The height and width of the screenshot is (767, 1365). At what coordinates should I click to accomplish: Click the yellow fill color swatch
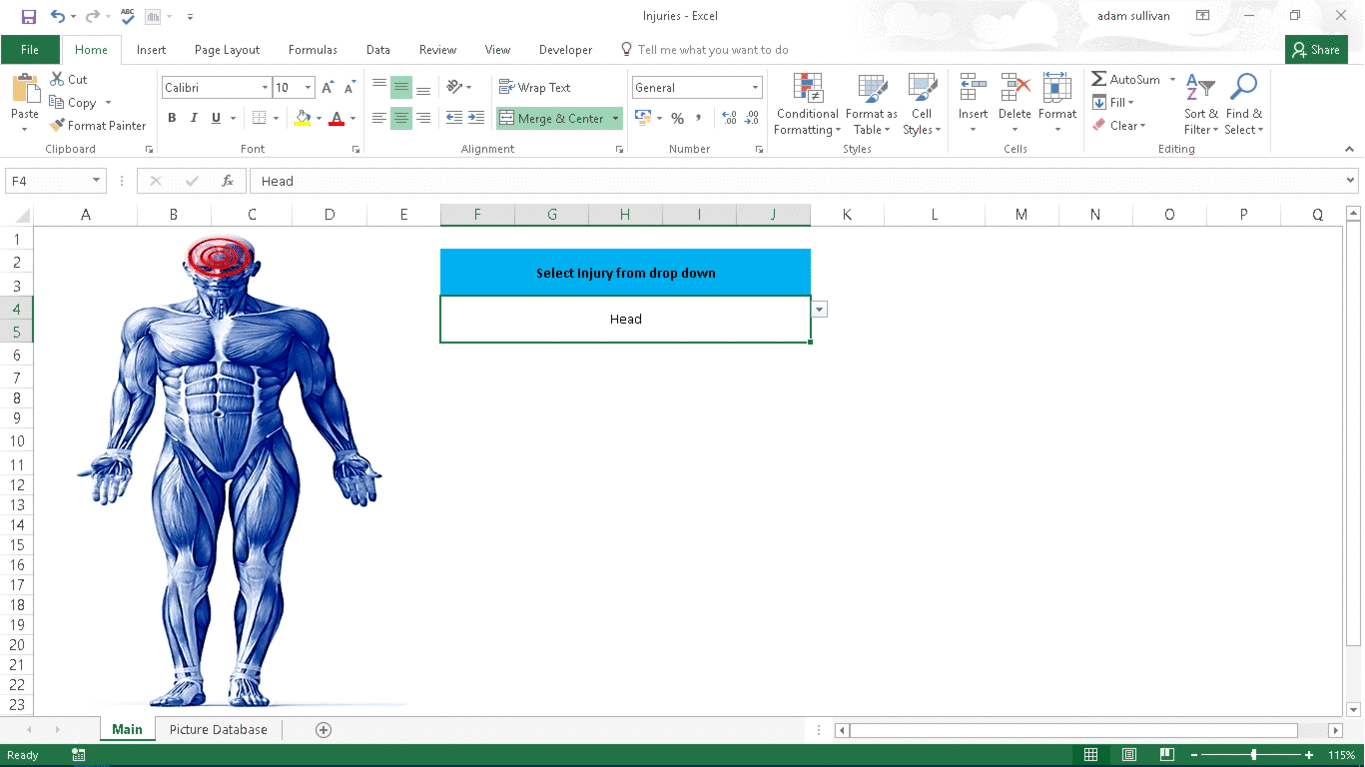pos(303,118)
